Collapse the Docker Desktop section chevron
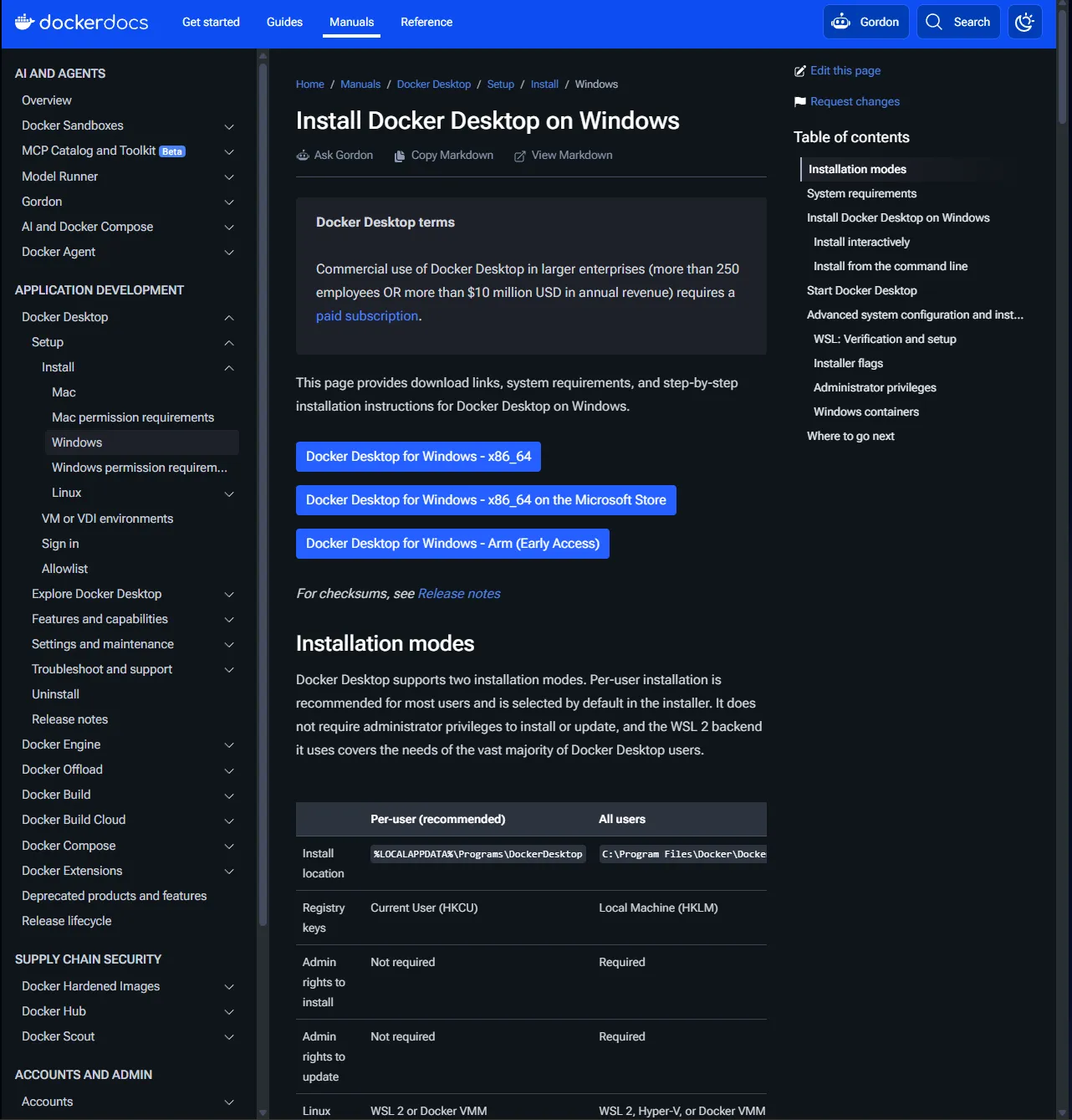This screenshot has width=1072, height=1120. tap(229, 317)
